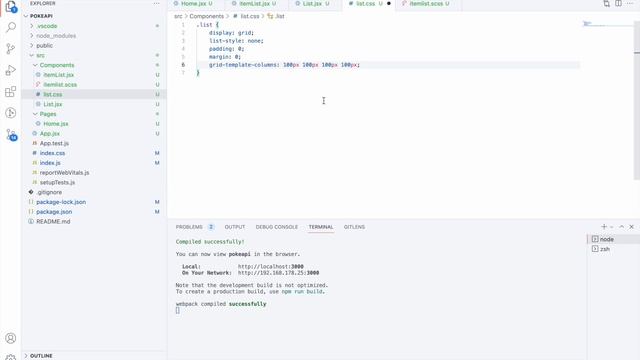
Task: Open the DEBUG CONSOLE panel tab
Action: pos(276,227)
